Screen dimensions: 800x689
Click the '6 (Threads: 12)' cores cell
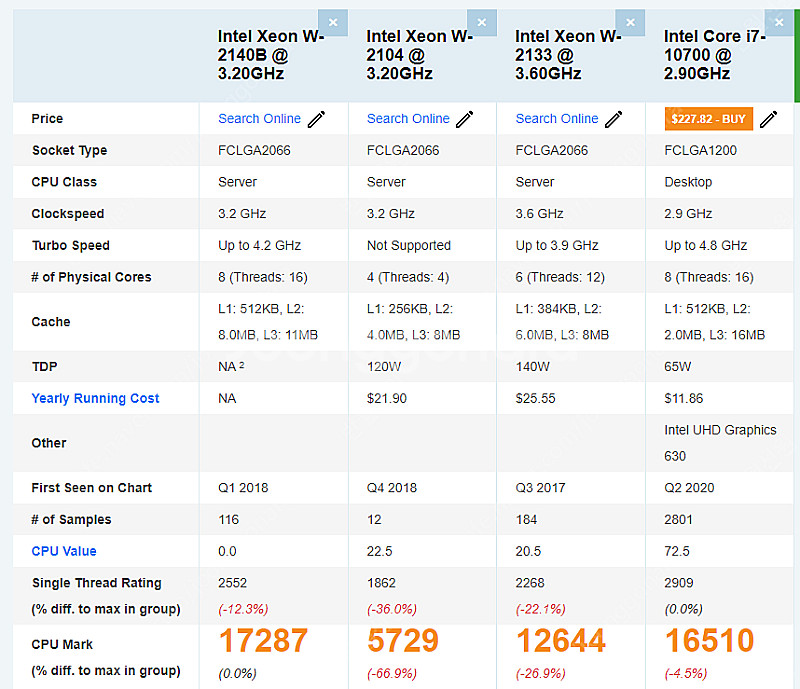point(560,277)
